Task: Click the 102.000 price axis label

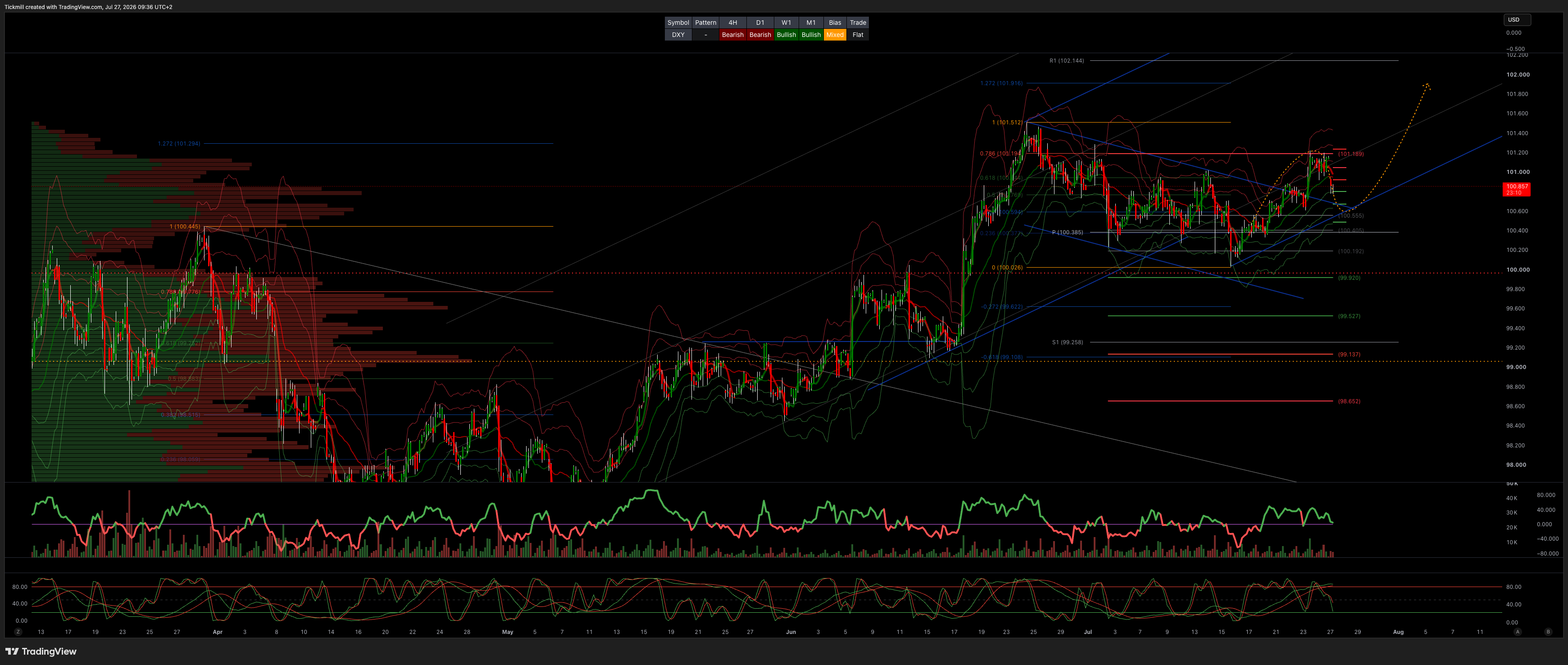Action: pos(1518,74)
